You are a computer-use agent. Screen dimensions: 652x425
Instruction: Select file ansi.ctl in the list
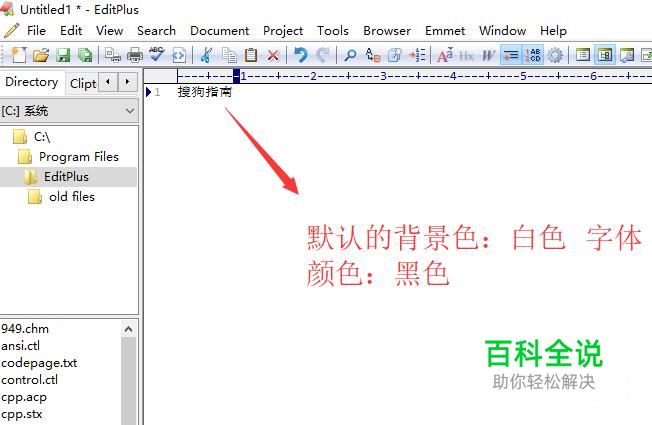tap(21, 346)
